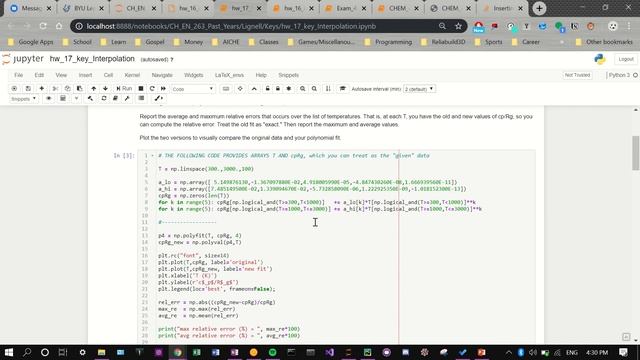Move selected cell down
This screenshot has height=360, width=640.
[x=105, y=89]
